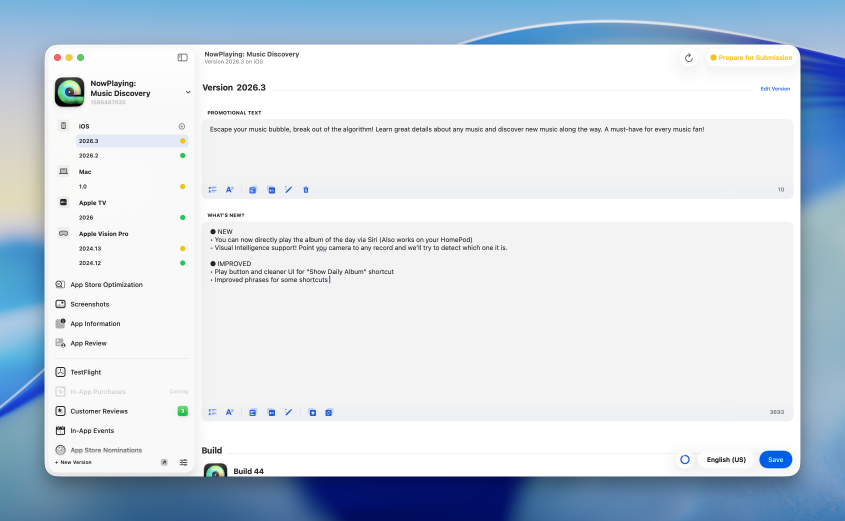845x521 pixels.
Task: Click Prepare for Submission button
Action: (x=750, y=58)
